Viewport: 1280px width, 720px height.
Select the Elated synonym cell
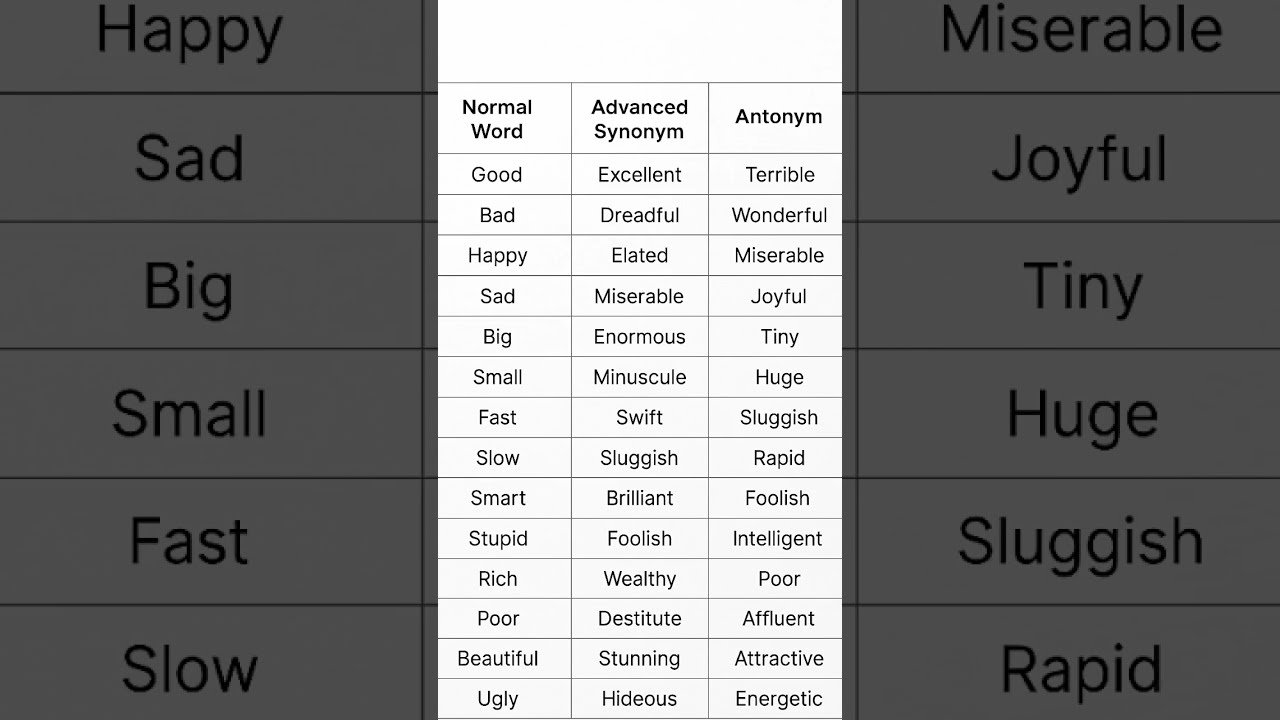639,255
